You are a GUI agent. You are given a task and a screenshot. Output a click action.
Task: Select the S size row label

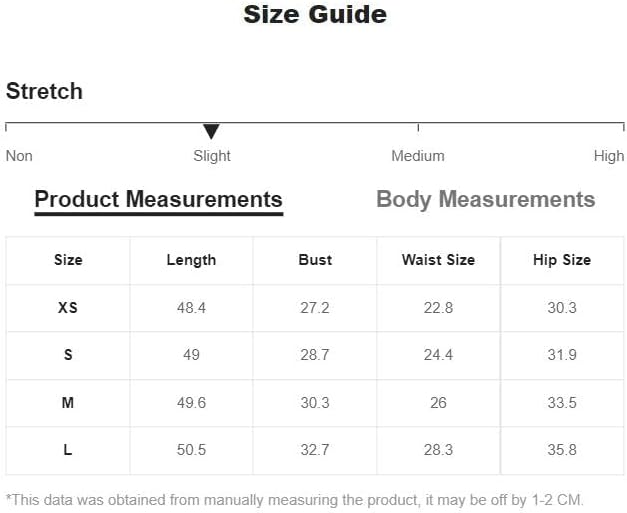point(68,355)
